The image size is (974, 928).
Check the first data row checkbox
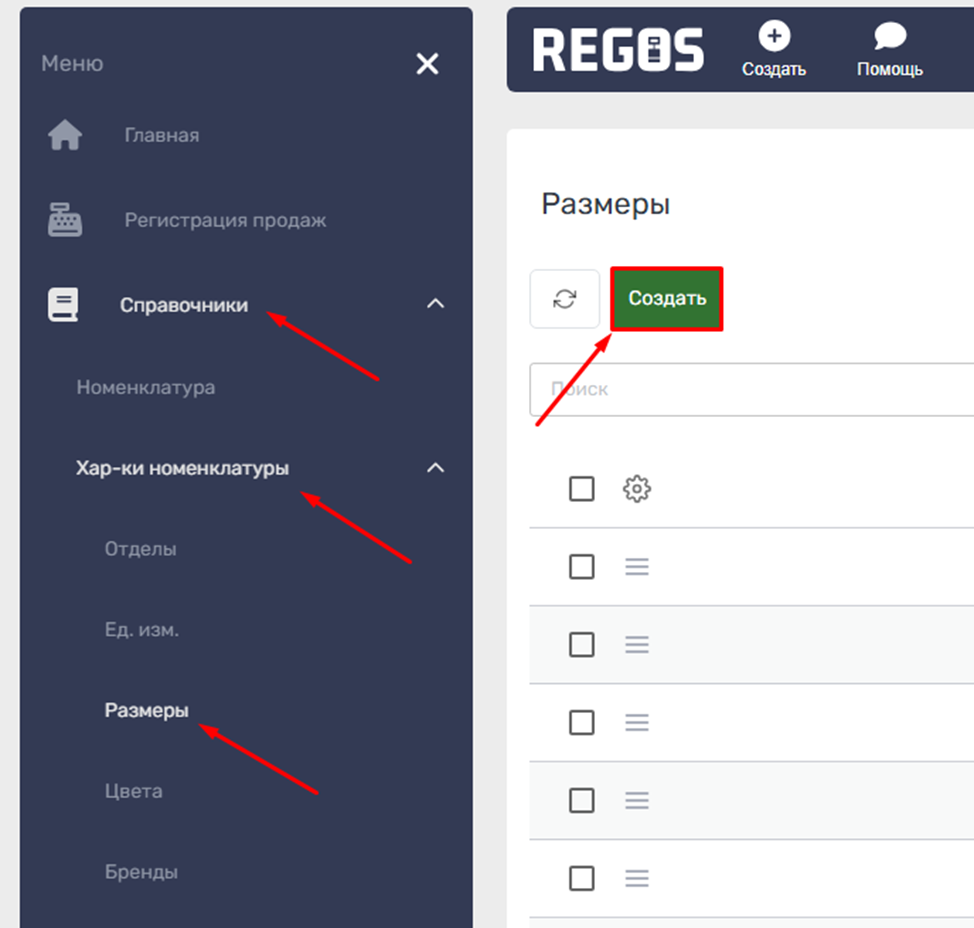pos(581,567)
